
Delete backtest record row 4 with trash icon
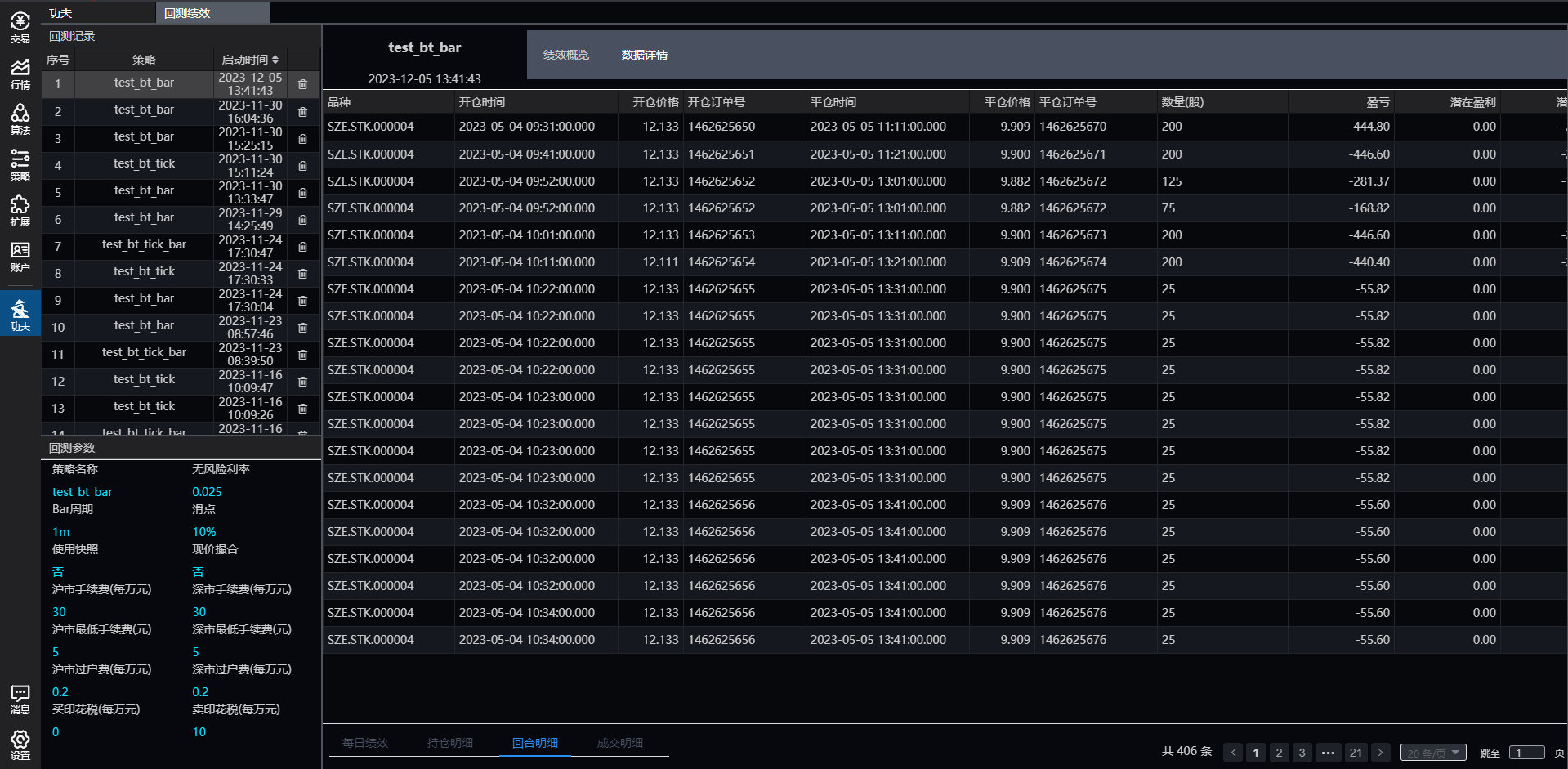click(302, 166)
